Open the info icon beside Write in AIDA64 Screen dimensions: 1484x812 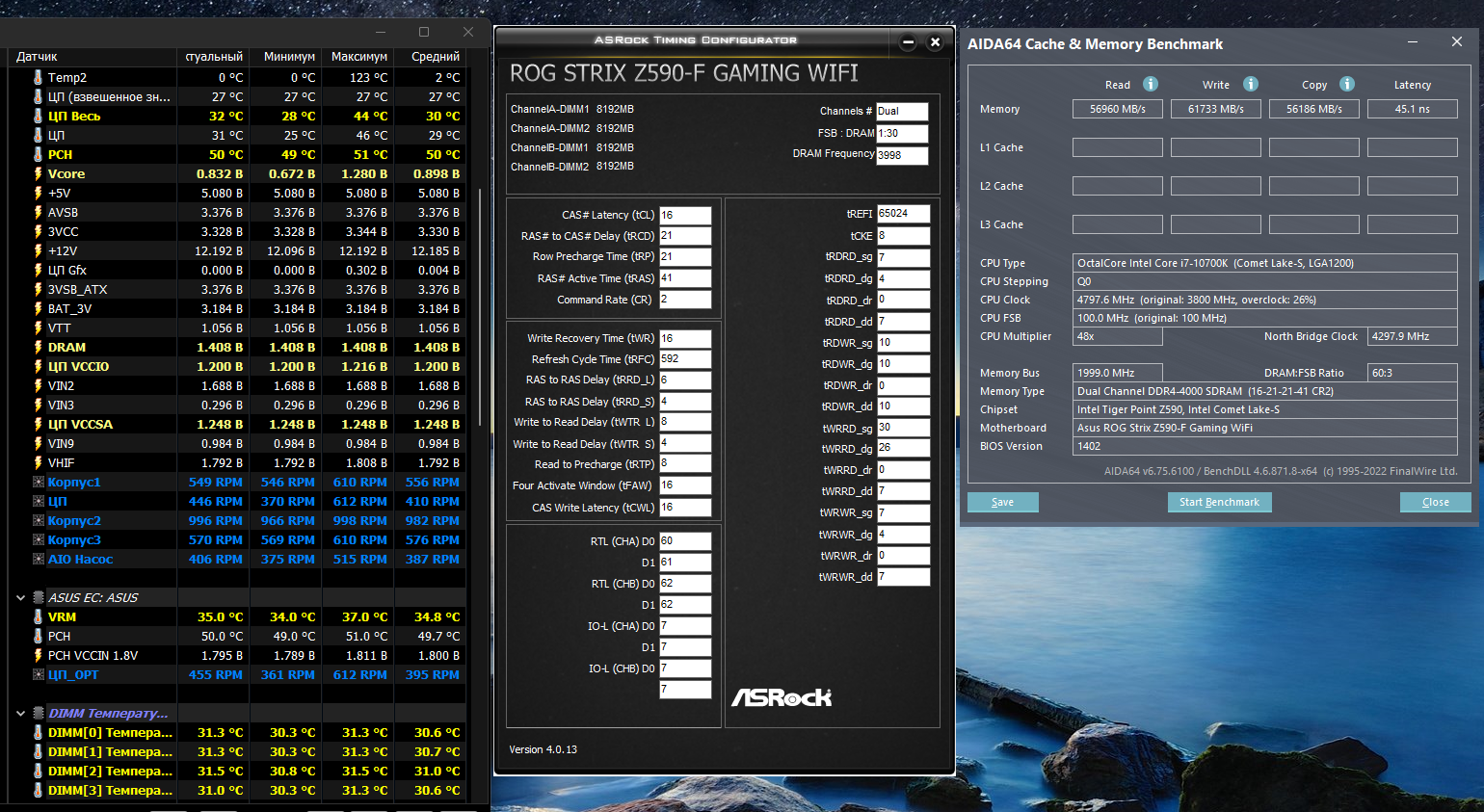(x=1251, y=84)
